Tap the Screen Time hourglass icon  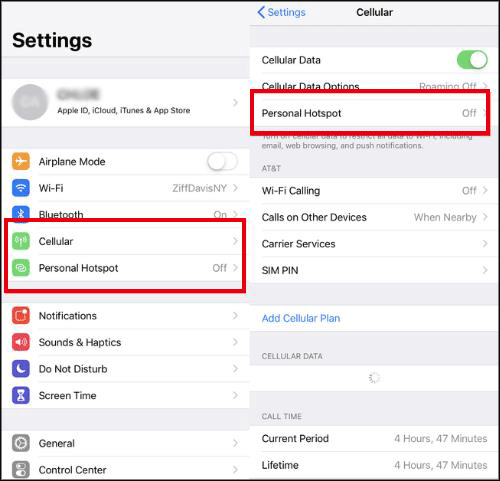coord(21,395)
